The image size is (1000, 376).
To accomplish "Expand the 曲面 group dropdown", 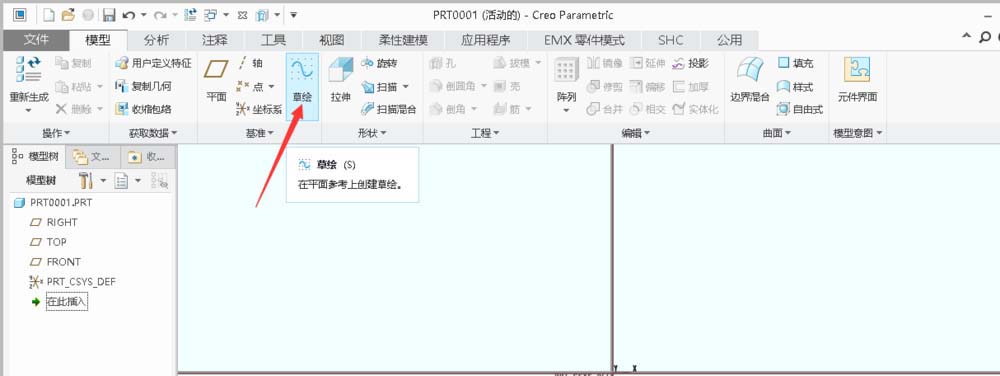I will point(777,133).
